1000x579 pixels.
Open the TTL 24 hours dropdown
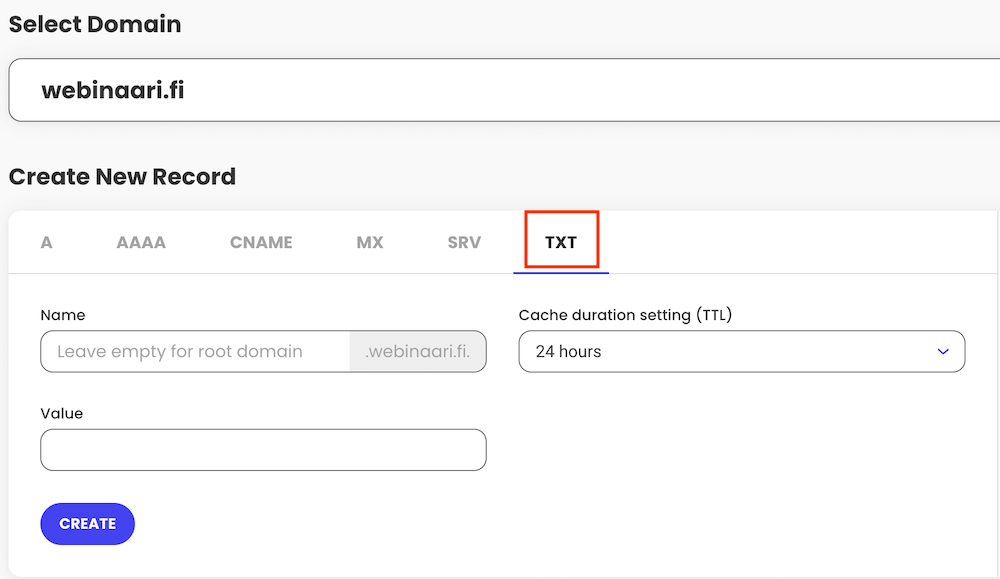742,351
